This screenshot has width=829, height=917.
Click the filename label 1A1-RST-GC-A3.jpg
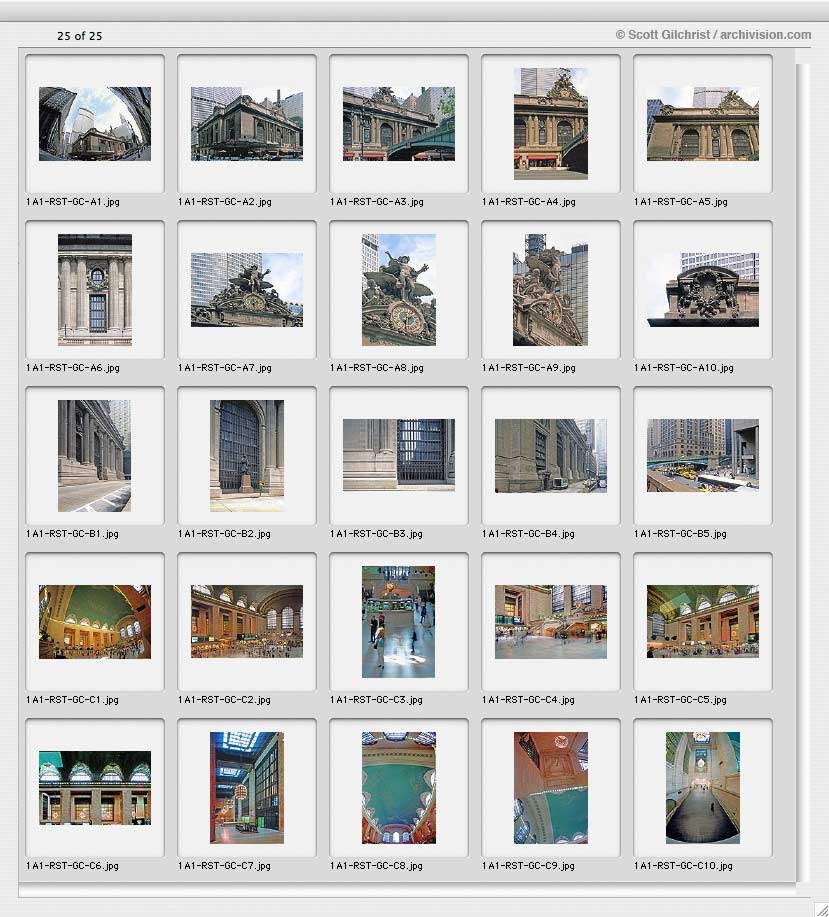pos(377,202)
